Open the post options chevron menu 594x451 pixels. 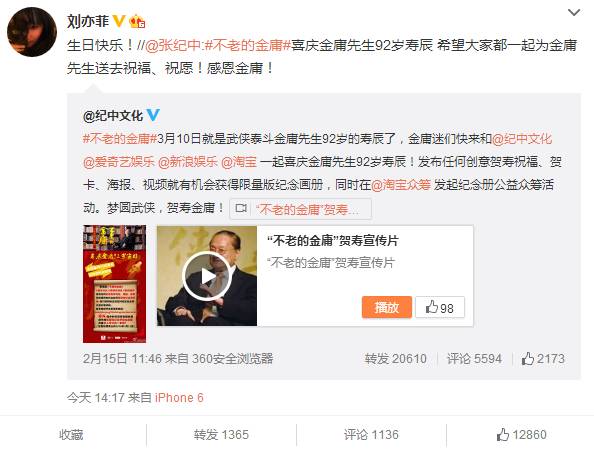[574, 13]
